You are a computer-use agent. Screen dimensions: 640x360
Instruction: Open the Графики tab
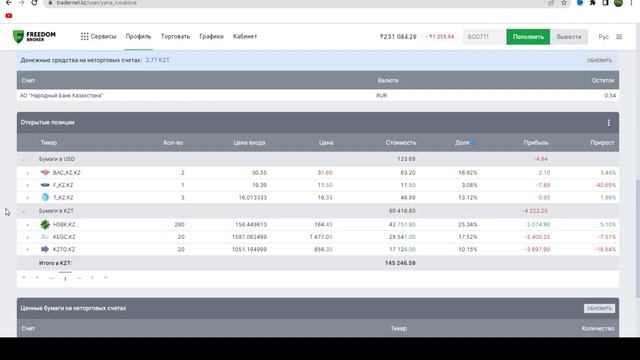pos(211,36)
